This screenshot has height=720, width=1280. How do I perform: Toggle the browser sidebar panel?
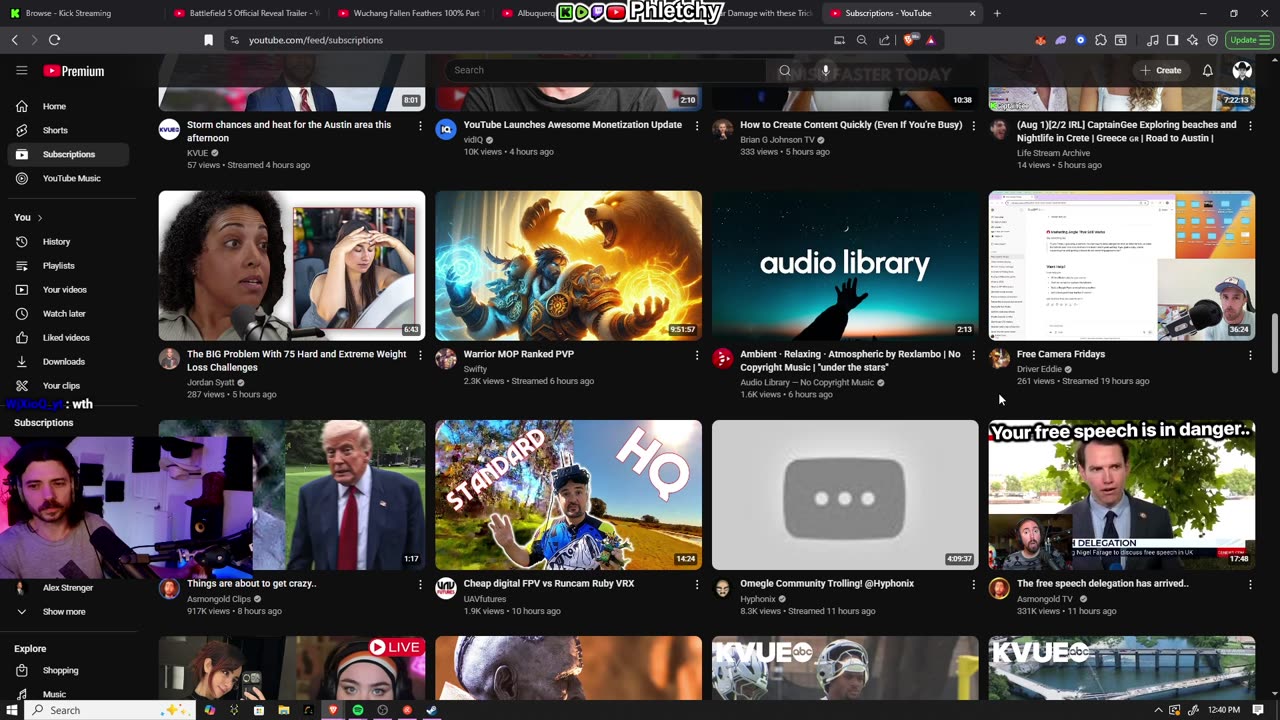click(x=1172, y=40)
